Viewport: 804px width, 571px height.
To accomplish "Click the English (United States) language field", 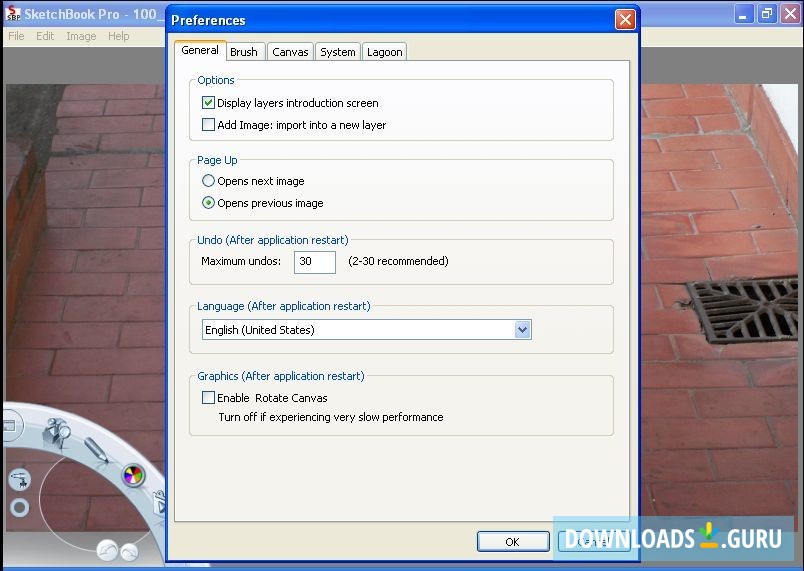I will click(x=367, y=330).
